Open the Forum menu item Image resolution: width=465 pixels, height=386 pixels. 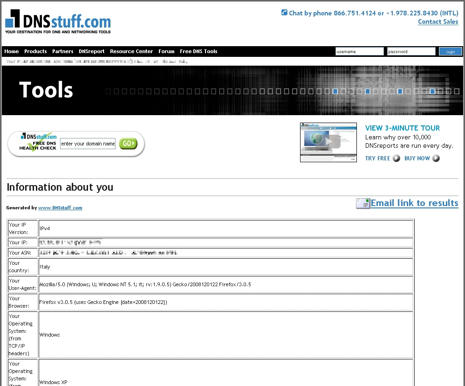166,51
